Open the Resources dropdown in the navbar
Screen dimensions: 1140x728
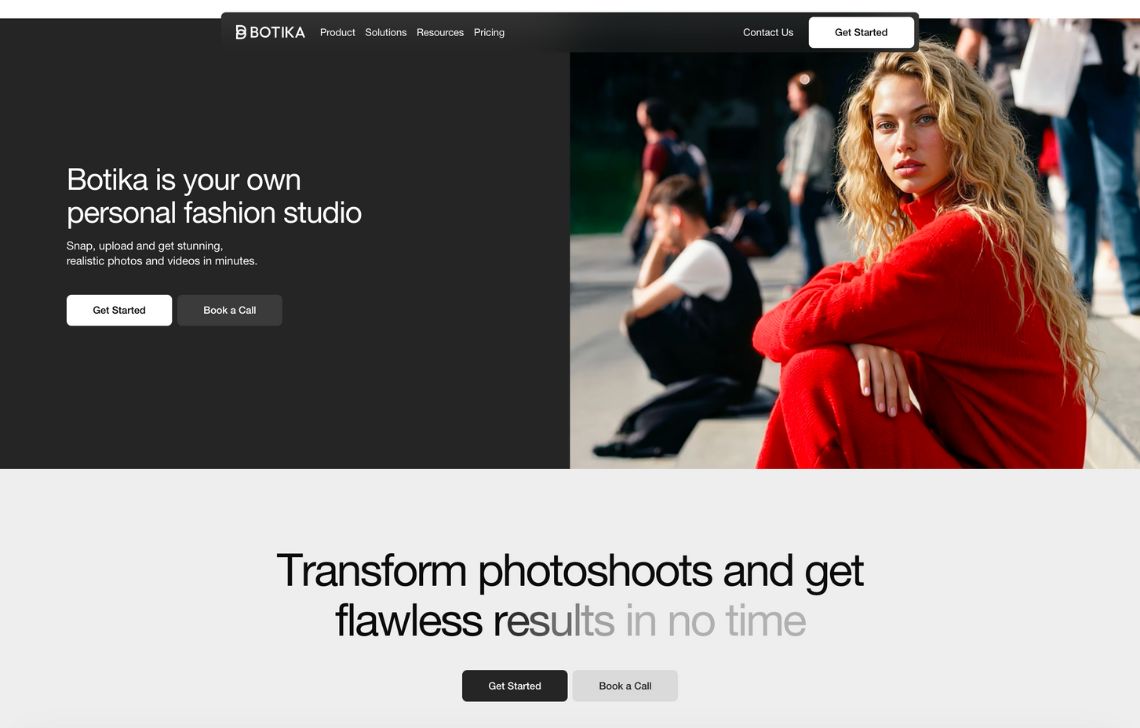440,32
